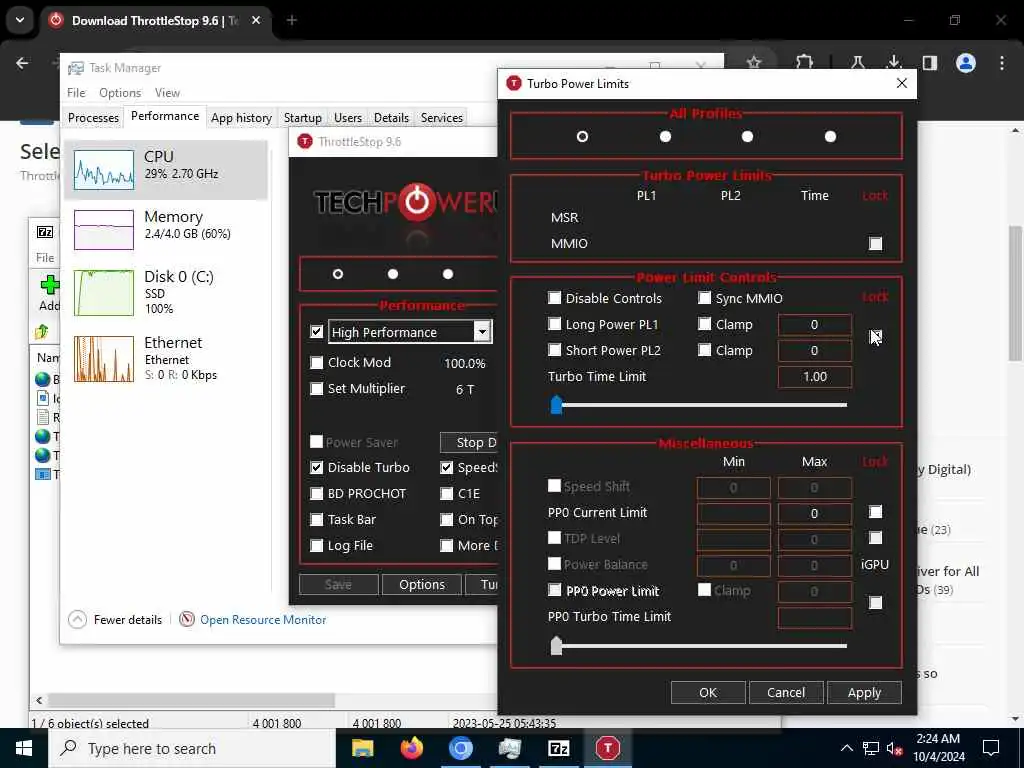Select the Ethernet performance item

click(166, 359)
